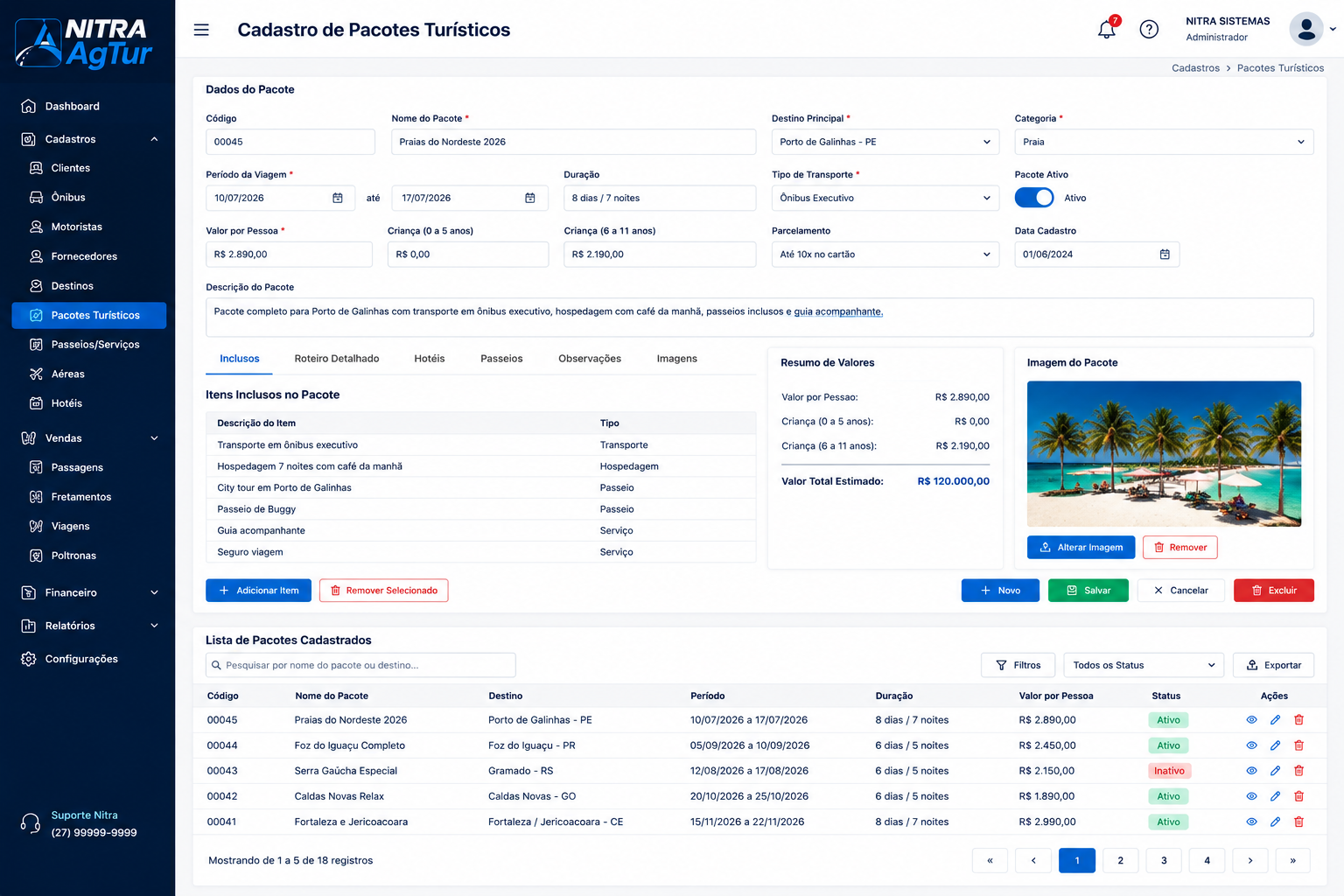View package 00041 with the eye icon
1344x896 pixels.
coord(1251,822)
